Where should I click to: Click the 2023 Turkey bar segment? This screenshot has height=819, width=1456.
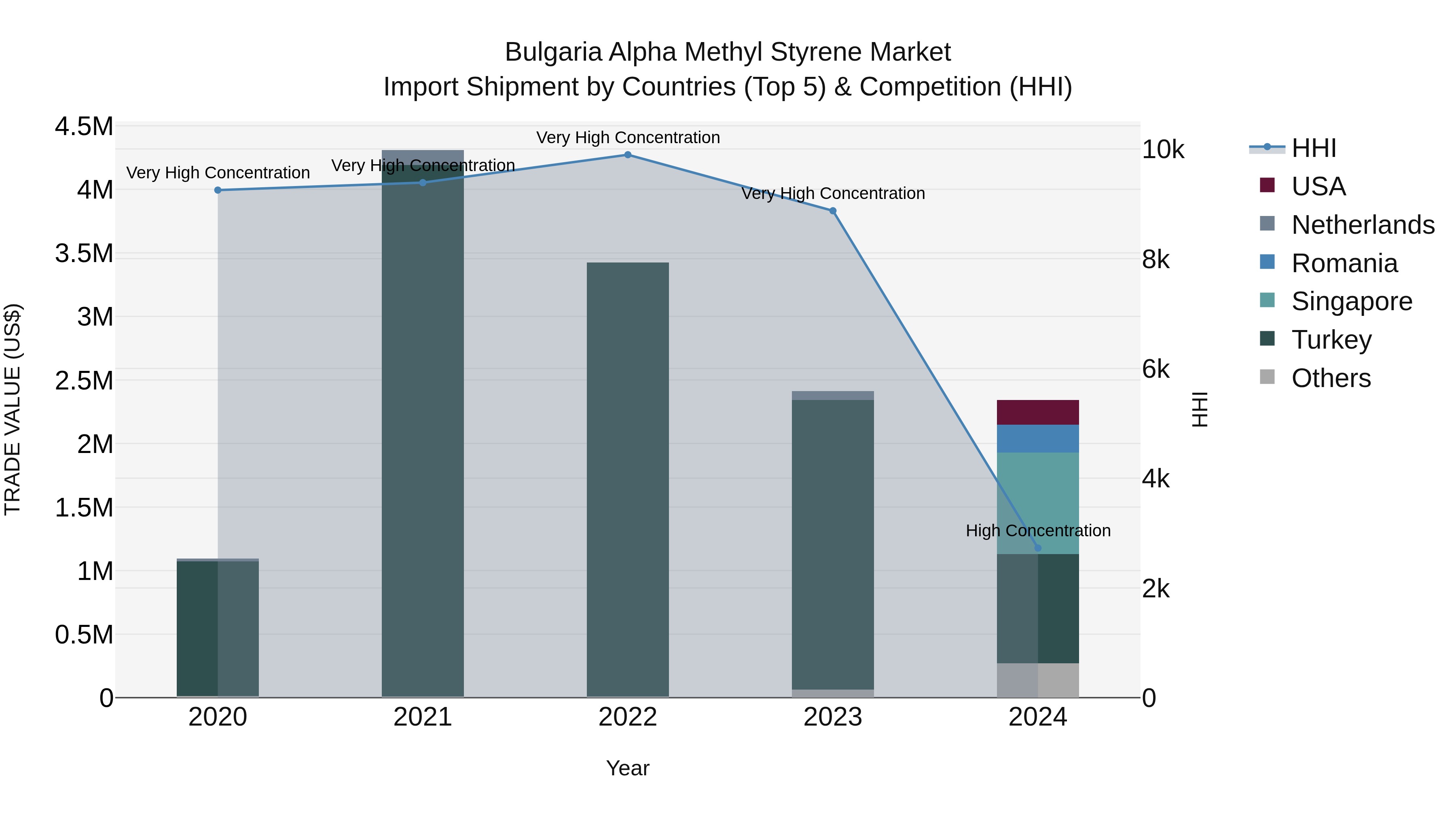coord(833,545)
